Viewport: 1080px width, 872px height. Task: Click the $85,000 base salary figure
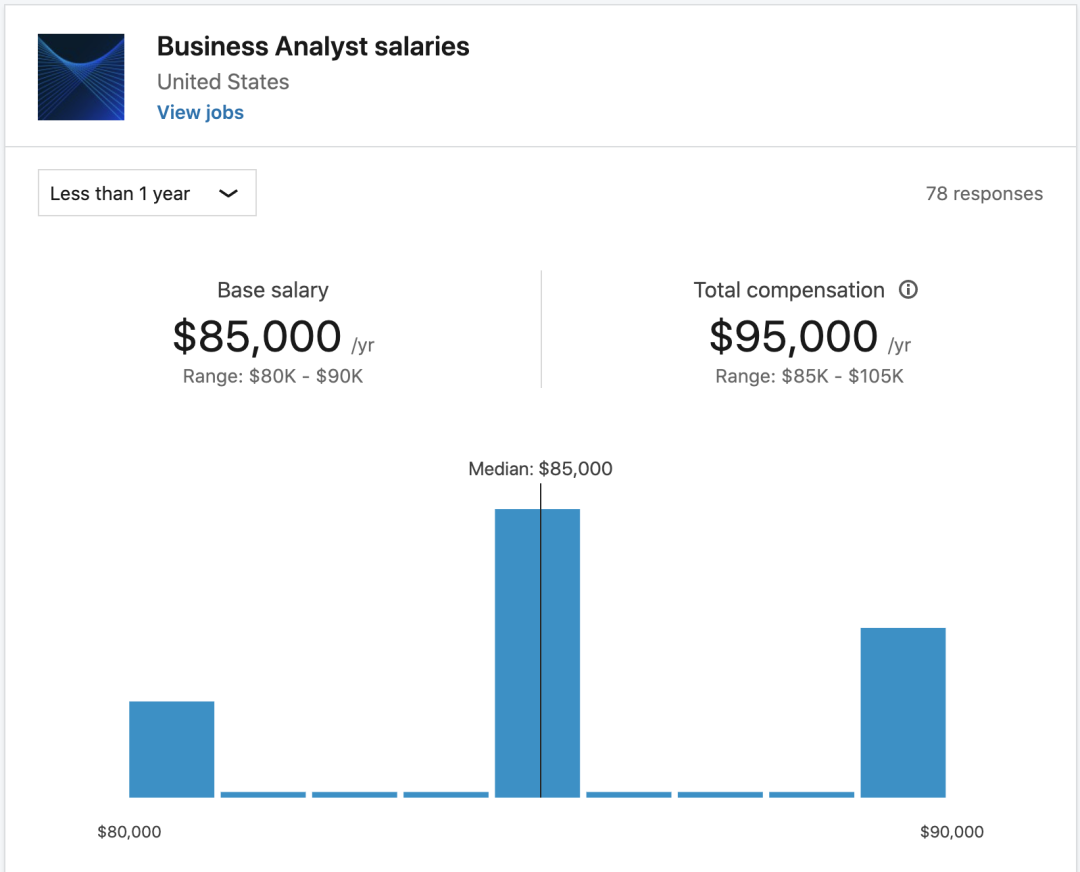coord(257,337)
